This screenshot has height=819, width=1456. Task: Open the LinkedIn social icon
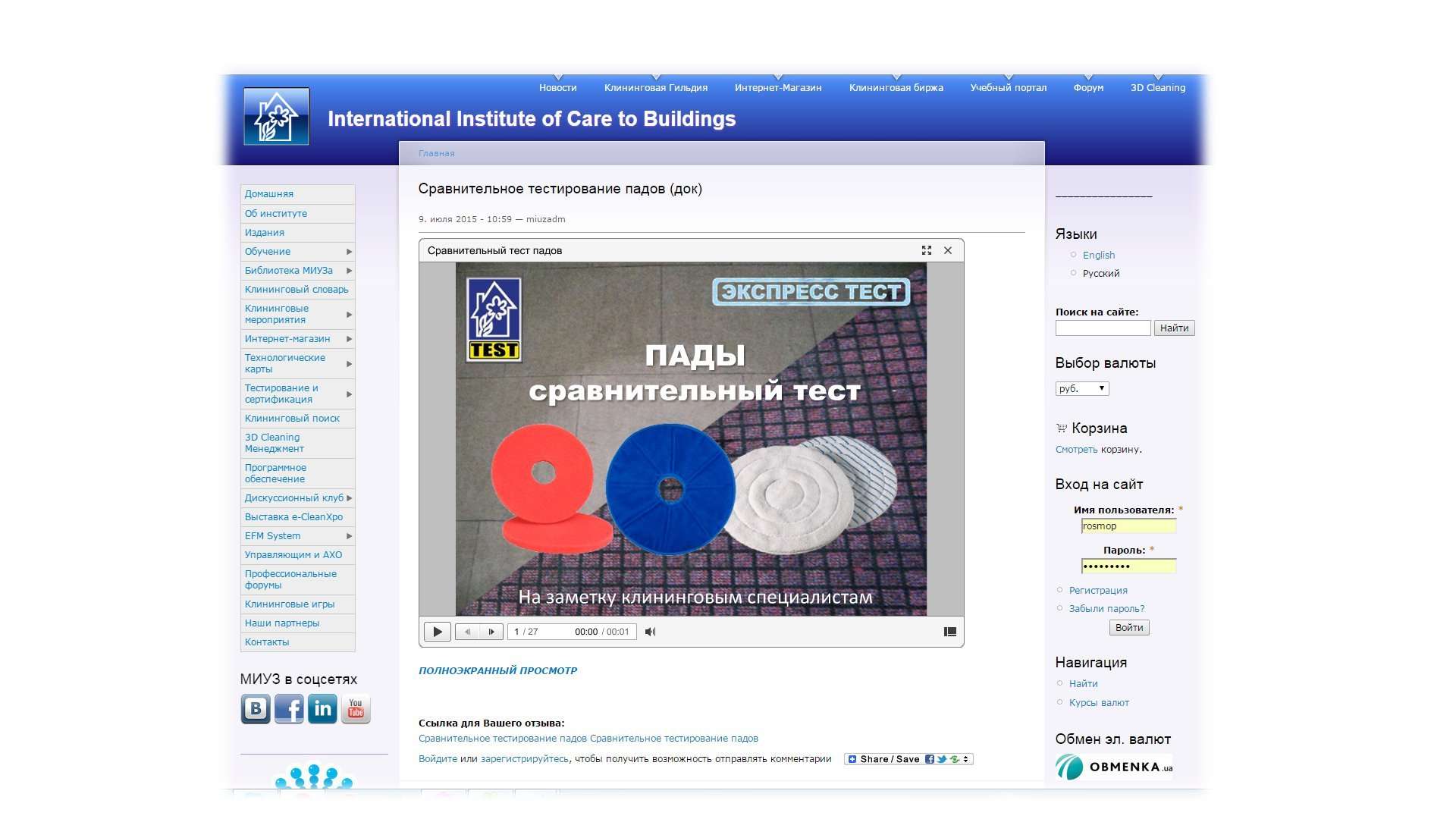(322, 709)
